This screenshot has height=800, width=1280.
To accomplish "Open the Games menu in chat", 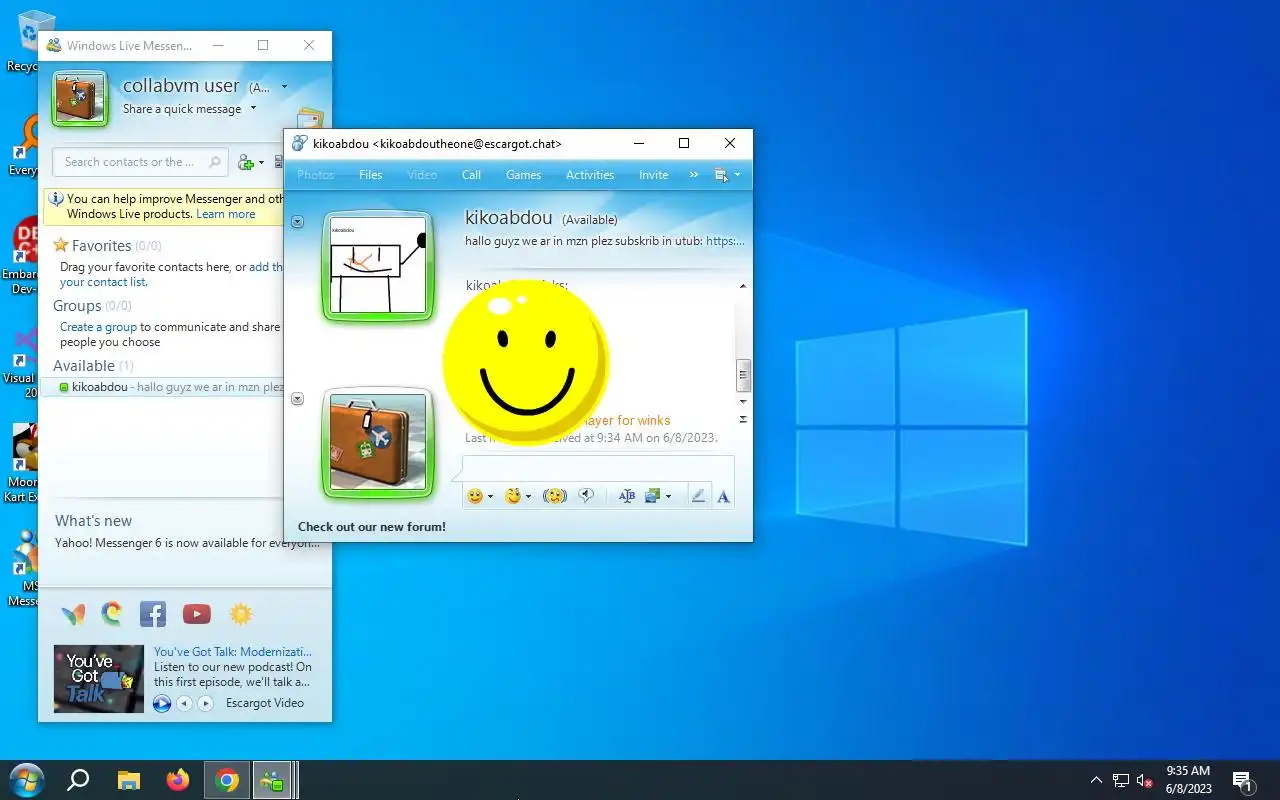I will (x=523, y=175).
